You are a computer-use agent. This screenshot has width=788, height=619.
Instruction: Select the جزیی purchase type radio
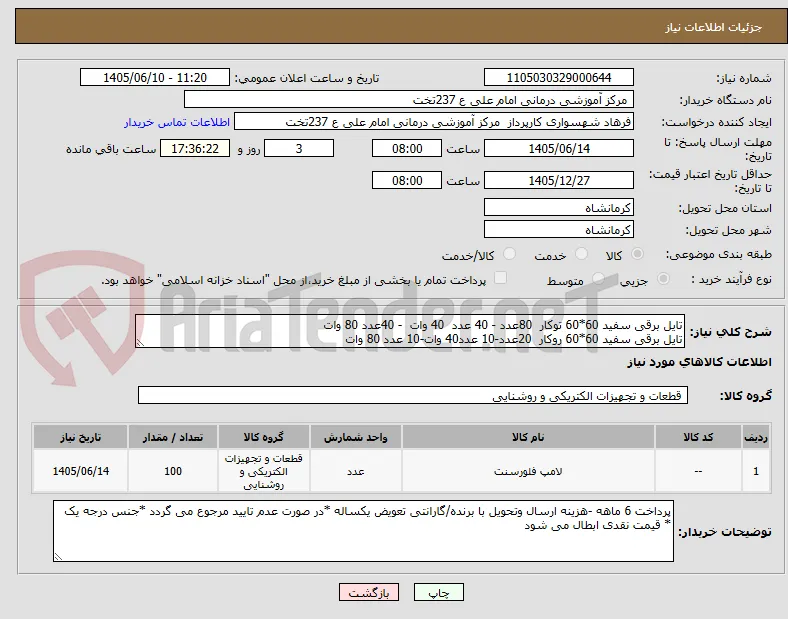point(663,278)
